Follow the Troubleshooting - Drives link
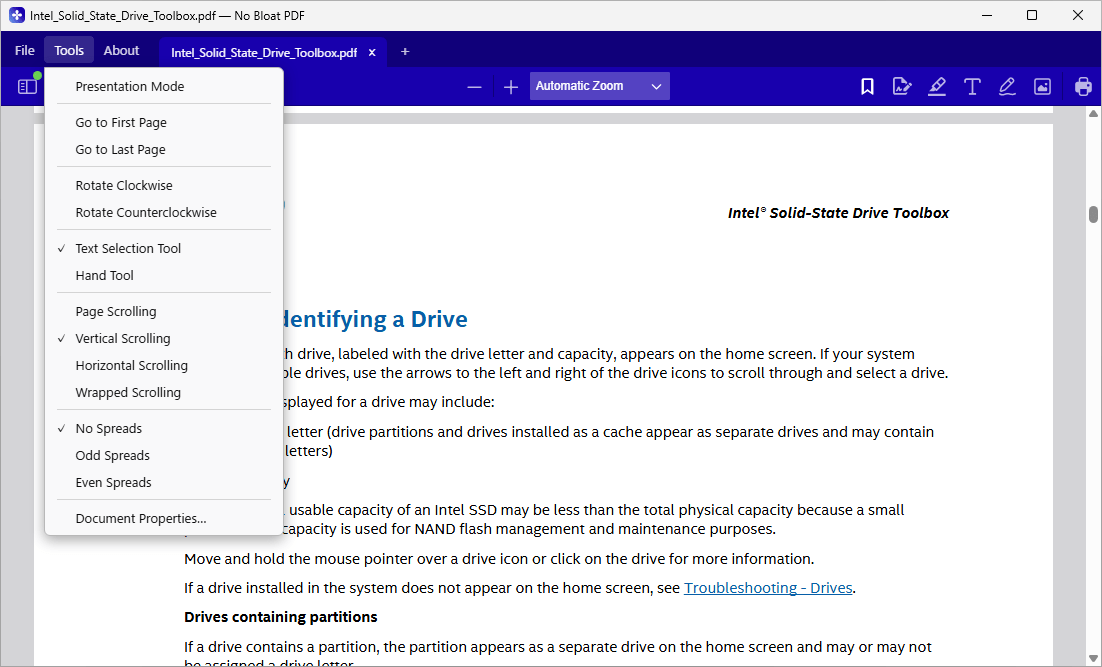Screen dimensions: 1102x667 click(x=768, y=588)
